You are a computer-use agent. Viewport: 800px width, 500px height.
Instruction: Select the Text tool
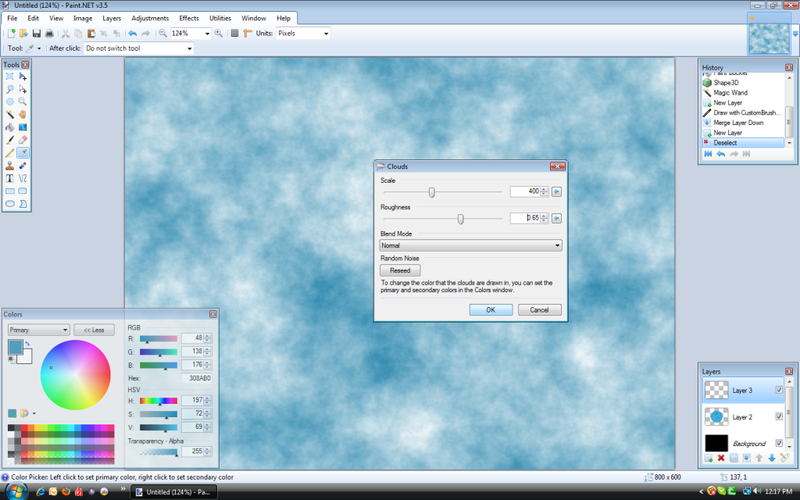point(10,178)
